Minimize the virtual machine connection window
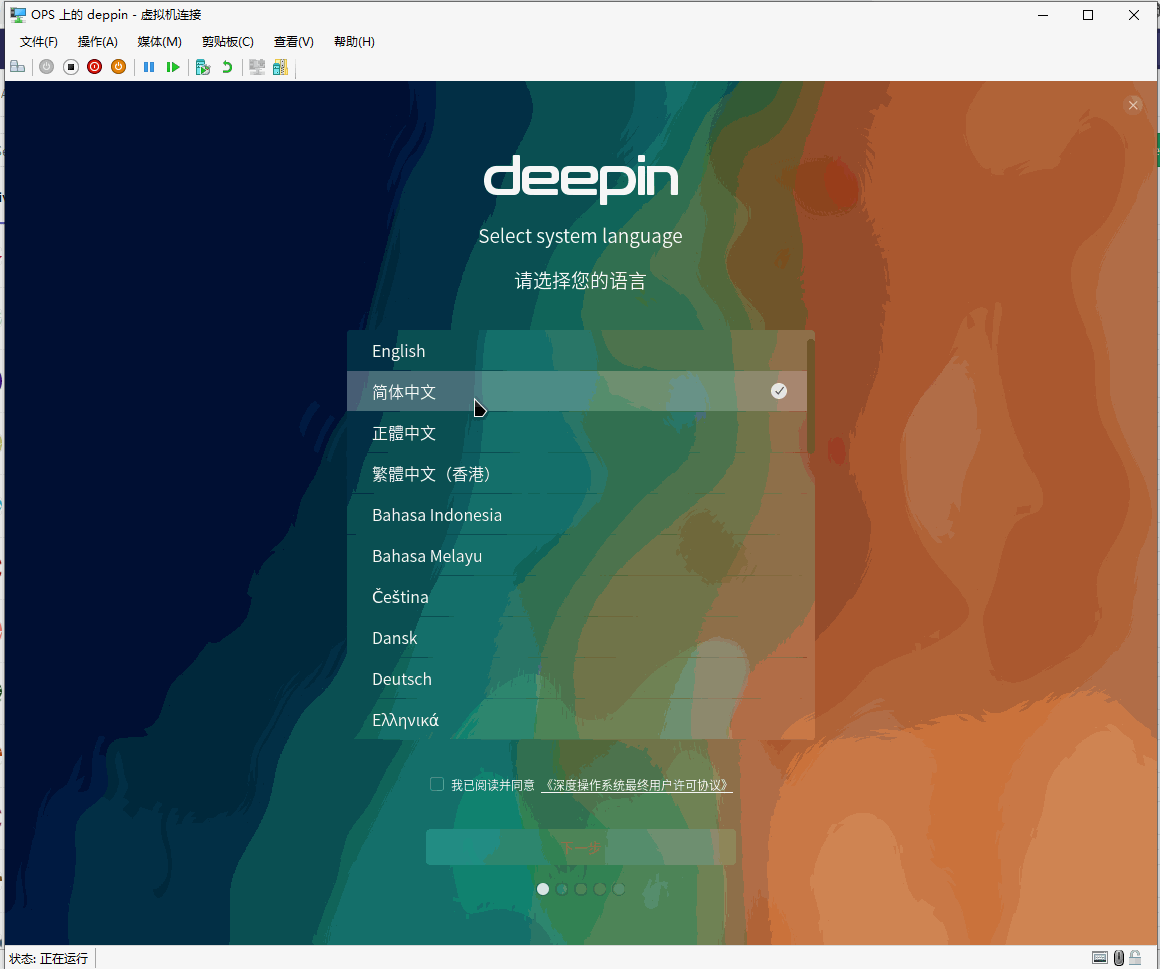Viewport: 1160px width, 969px height. pos(1043,15)
